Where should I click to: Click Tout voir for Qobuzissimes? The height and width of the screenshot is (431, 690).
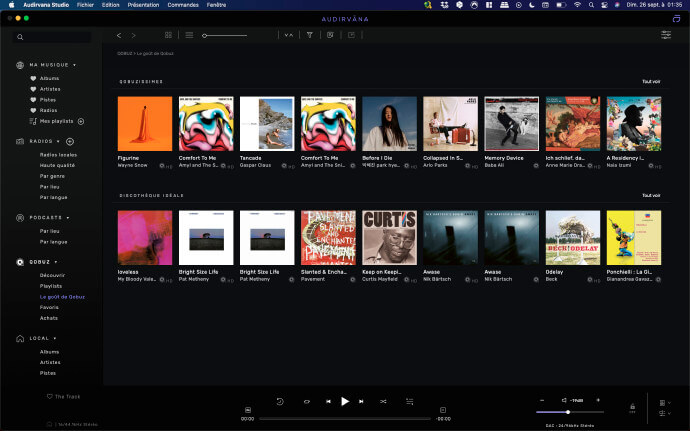pos(651,81)
